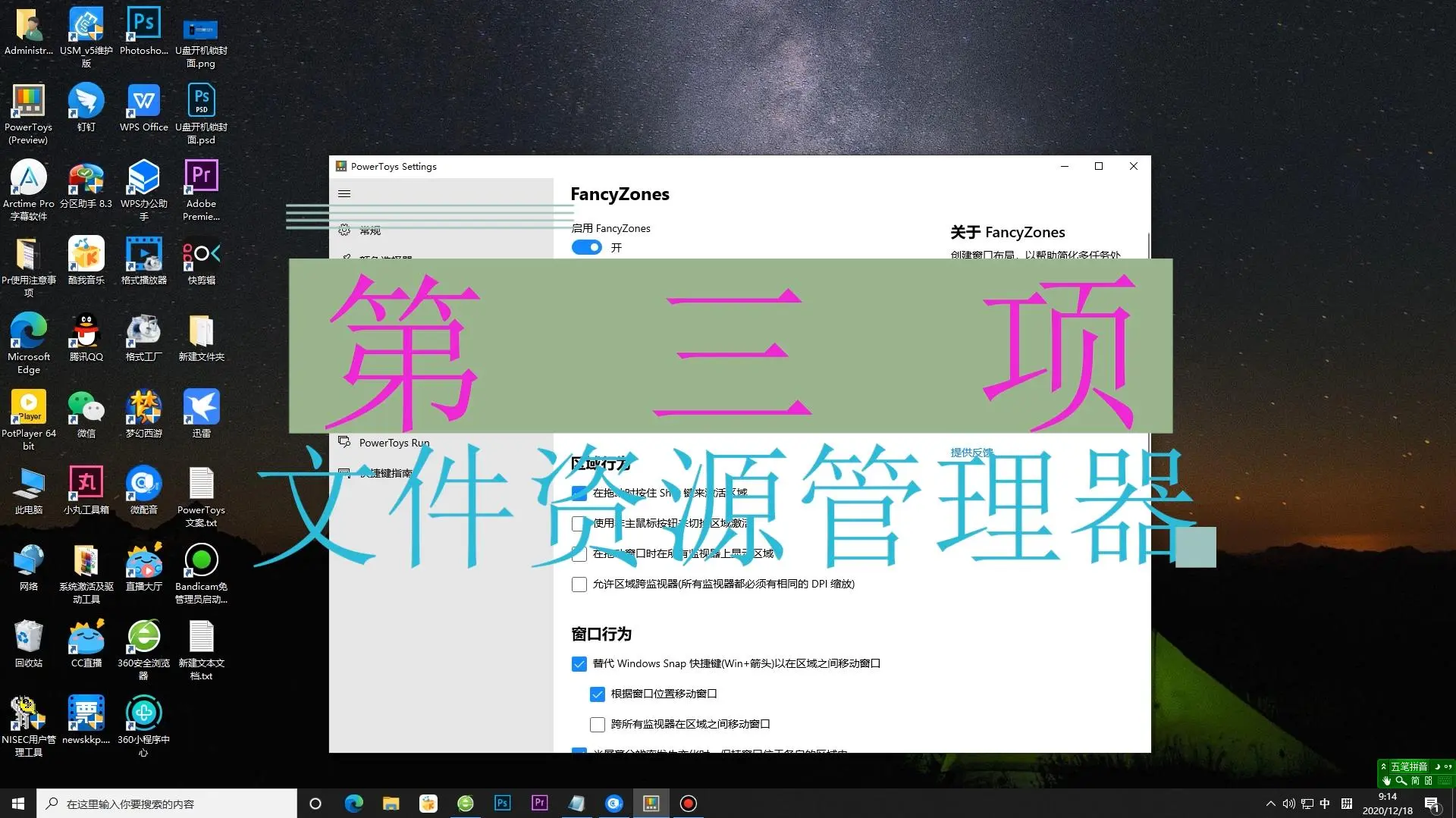Select the PotPlayer 64 bit desktop icon
Viewport: 1456px width, 818px height.
pyautogui.click(x=29, y=420)
